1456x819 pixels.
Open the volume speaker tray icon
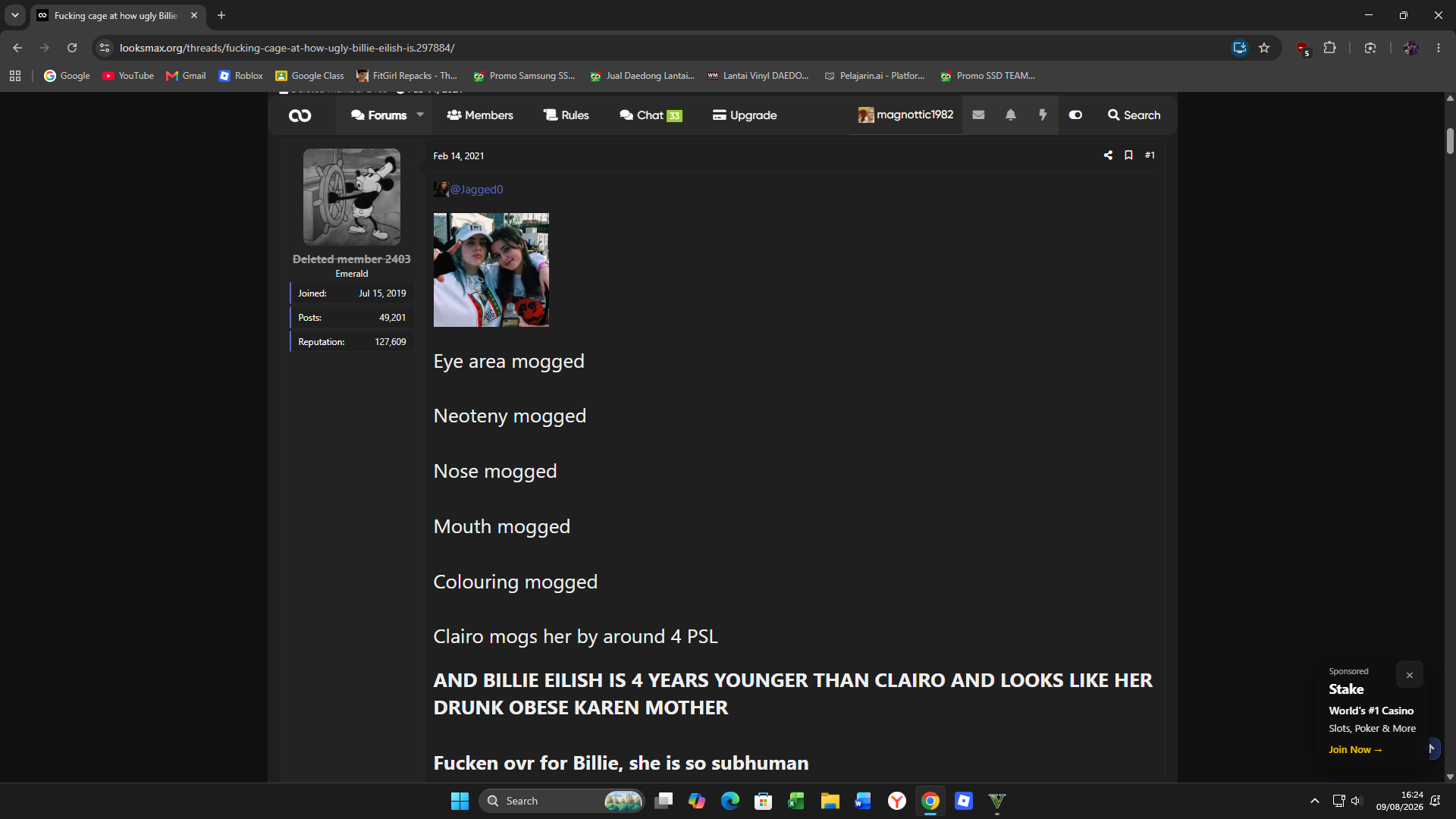[x=1357, y=801]
